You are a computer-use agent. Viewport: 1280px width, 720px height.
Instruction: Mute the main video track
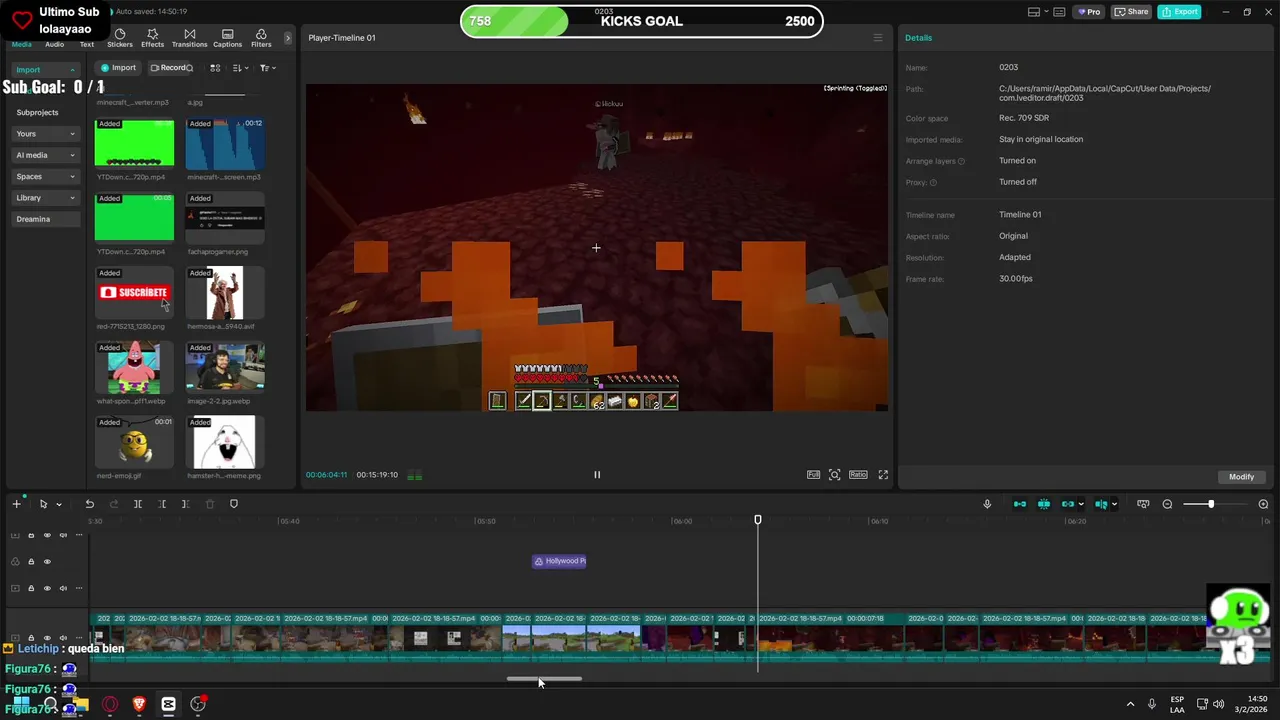tap(63, 638)
